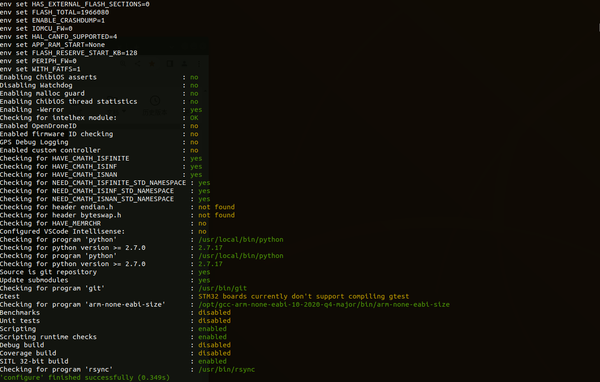The image size is (600, 382).
Task: Click the SITL 32-bit build enabled value
Action: click(x=212, y=361)
